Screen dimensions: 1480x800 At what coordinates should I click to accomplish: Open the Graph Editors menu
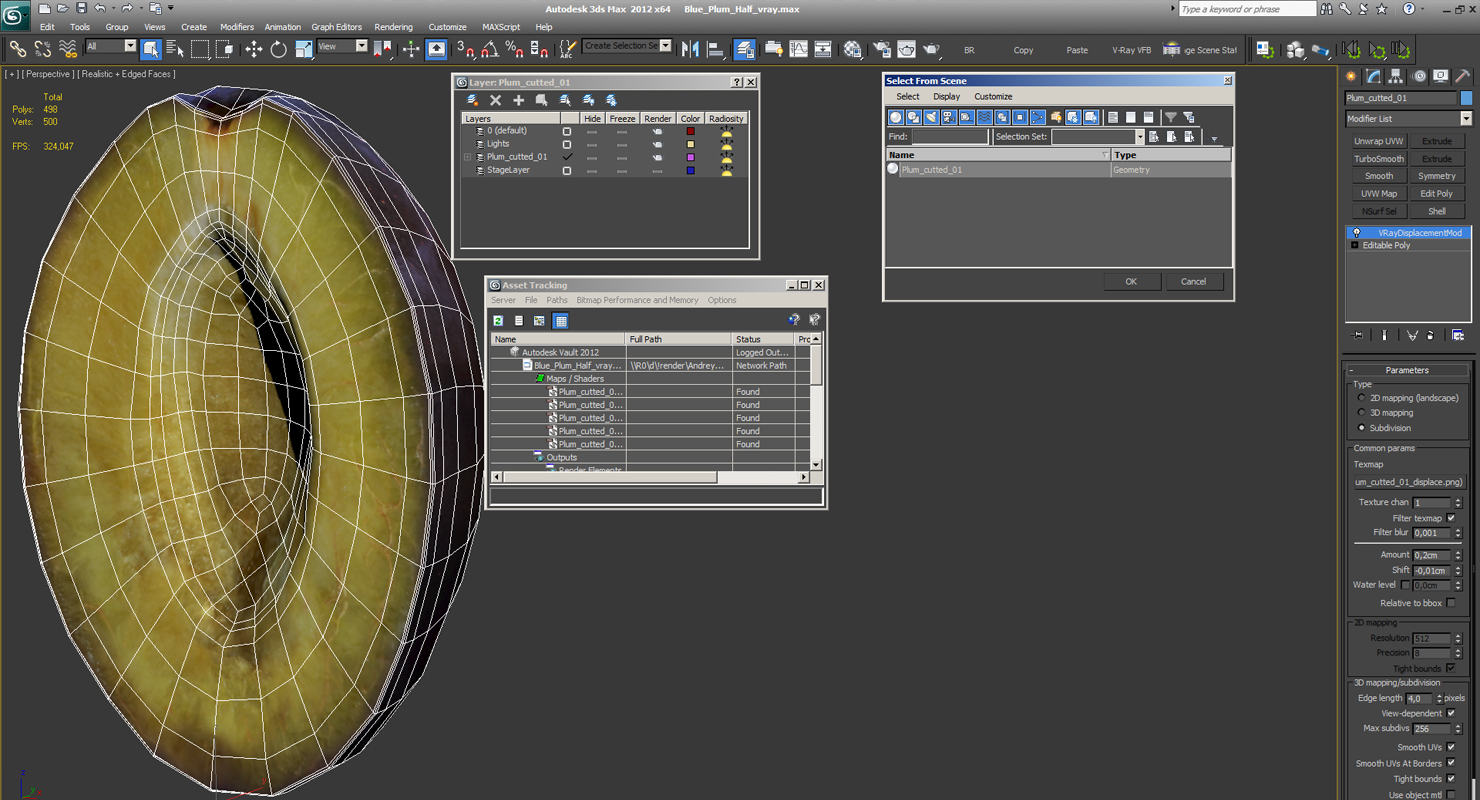pyautogui.click(x=337, y=27)
